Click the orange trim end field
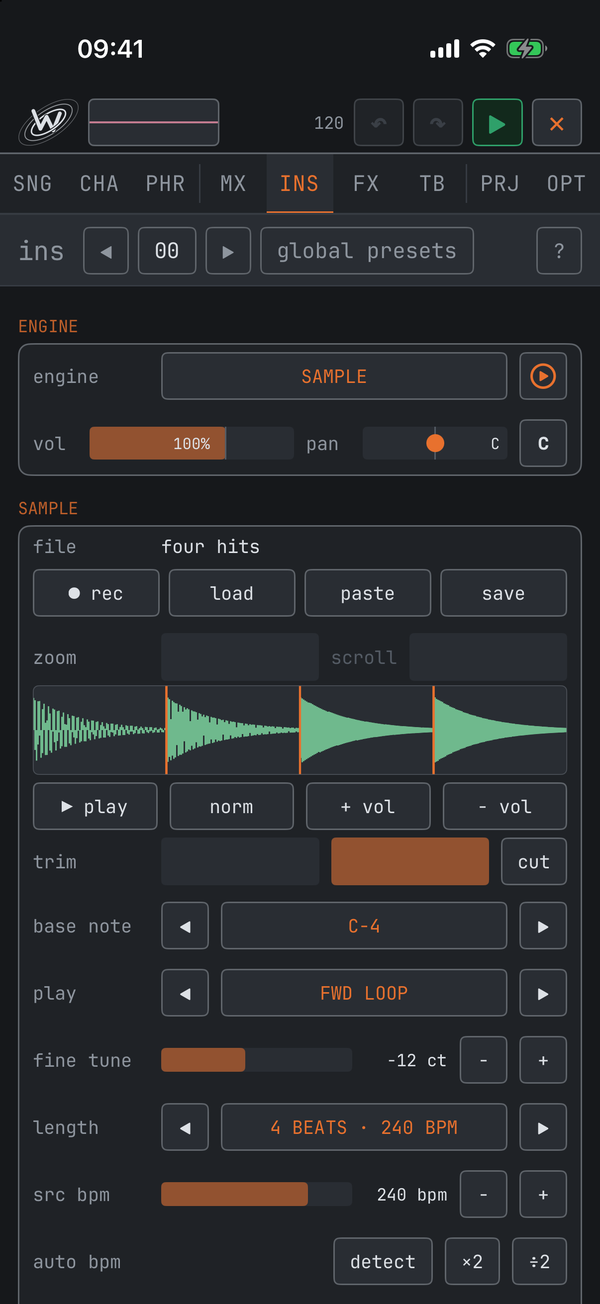 tap(411, 861)
